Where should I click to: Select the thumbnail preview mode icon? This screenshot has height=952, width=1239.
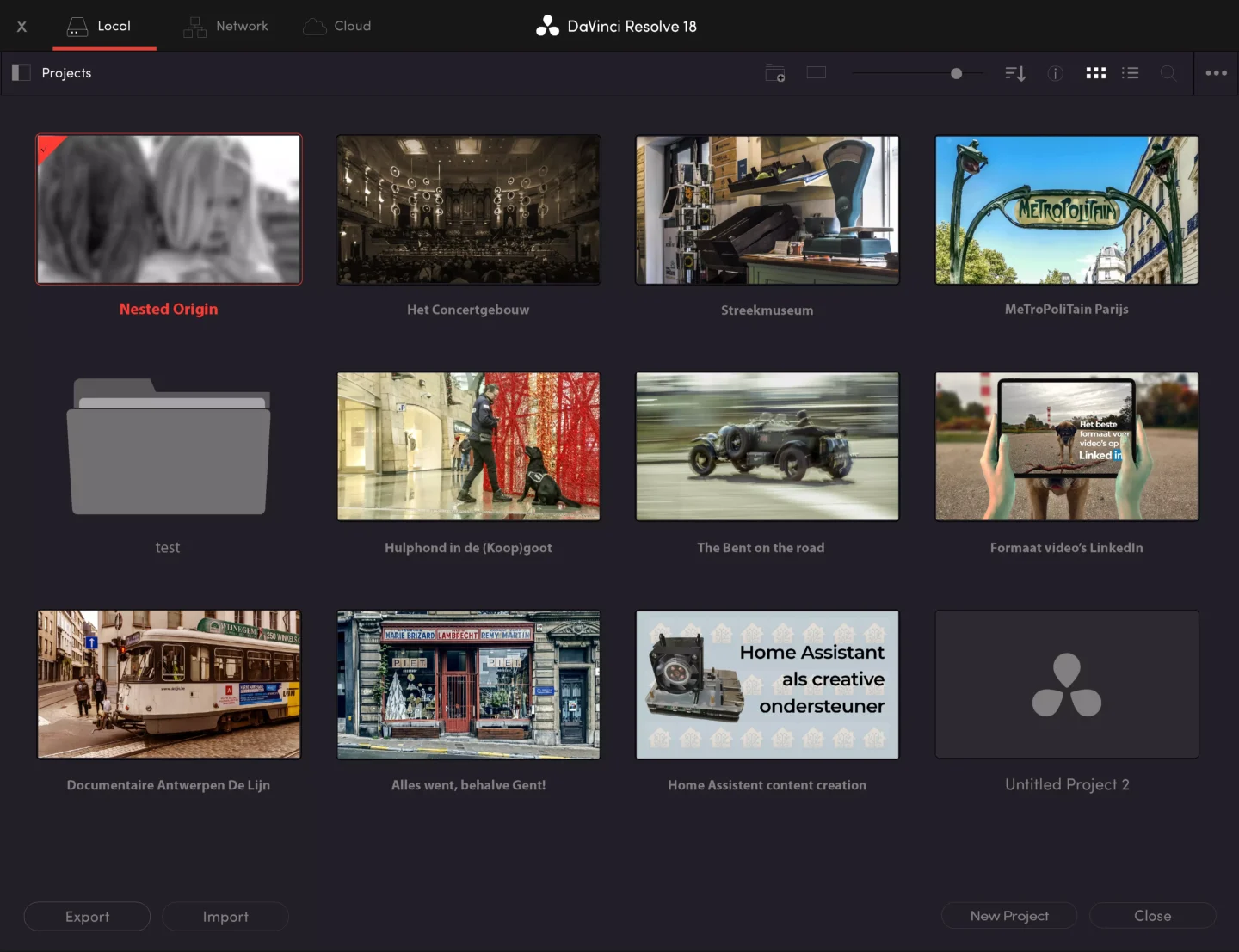click(x=816, y=73)
